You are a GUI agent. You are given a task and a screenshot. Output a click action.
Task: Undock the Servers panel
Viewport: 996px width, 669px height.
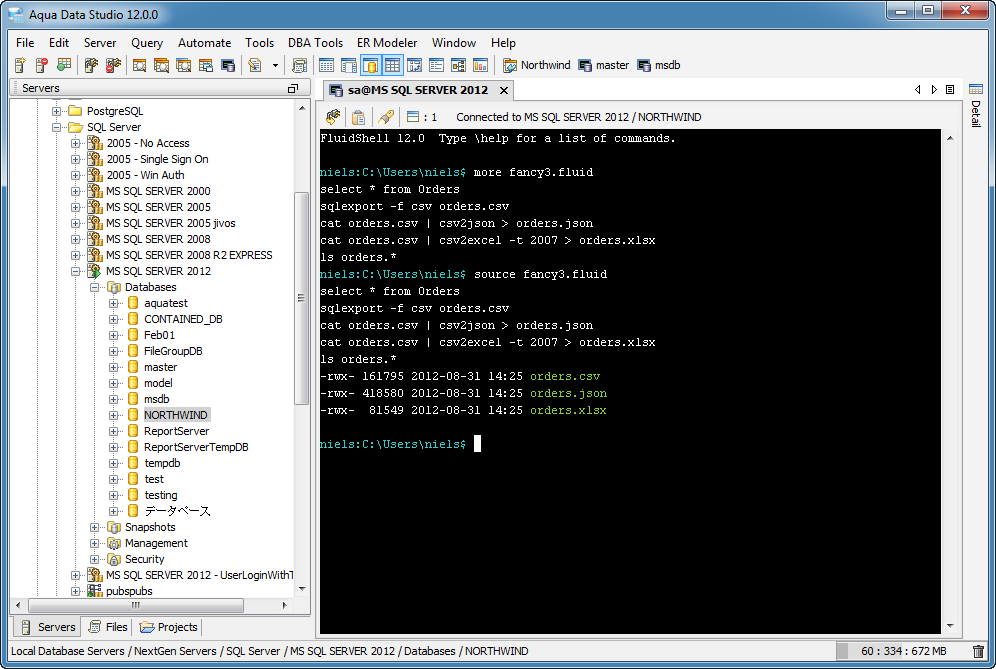(x=293, y=88)
